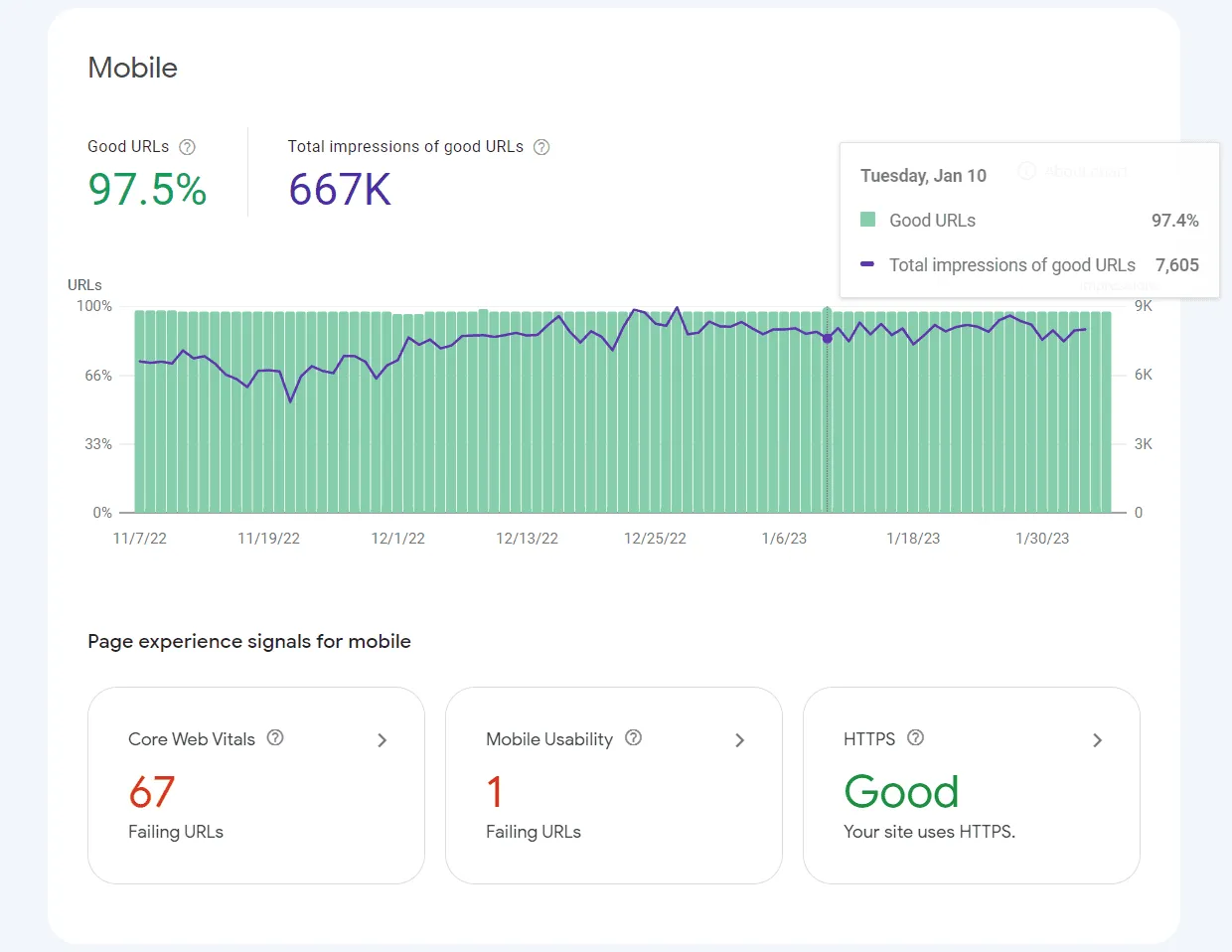
Task: Click the 1/6/23 axis date label
Action: pyautogui.click(x=784, y=539)
